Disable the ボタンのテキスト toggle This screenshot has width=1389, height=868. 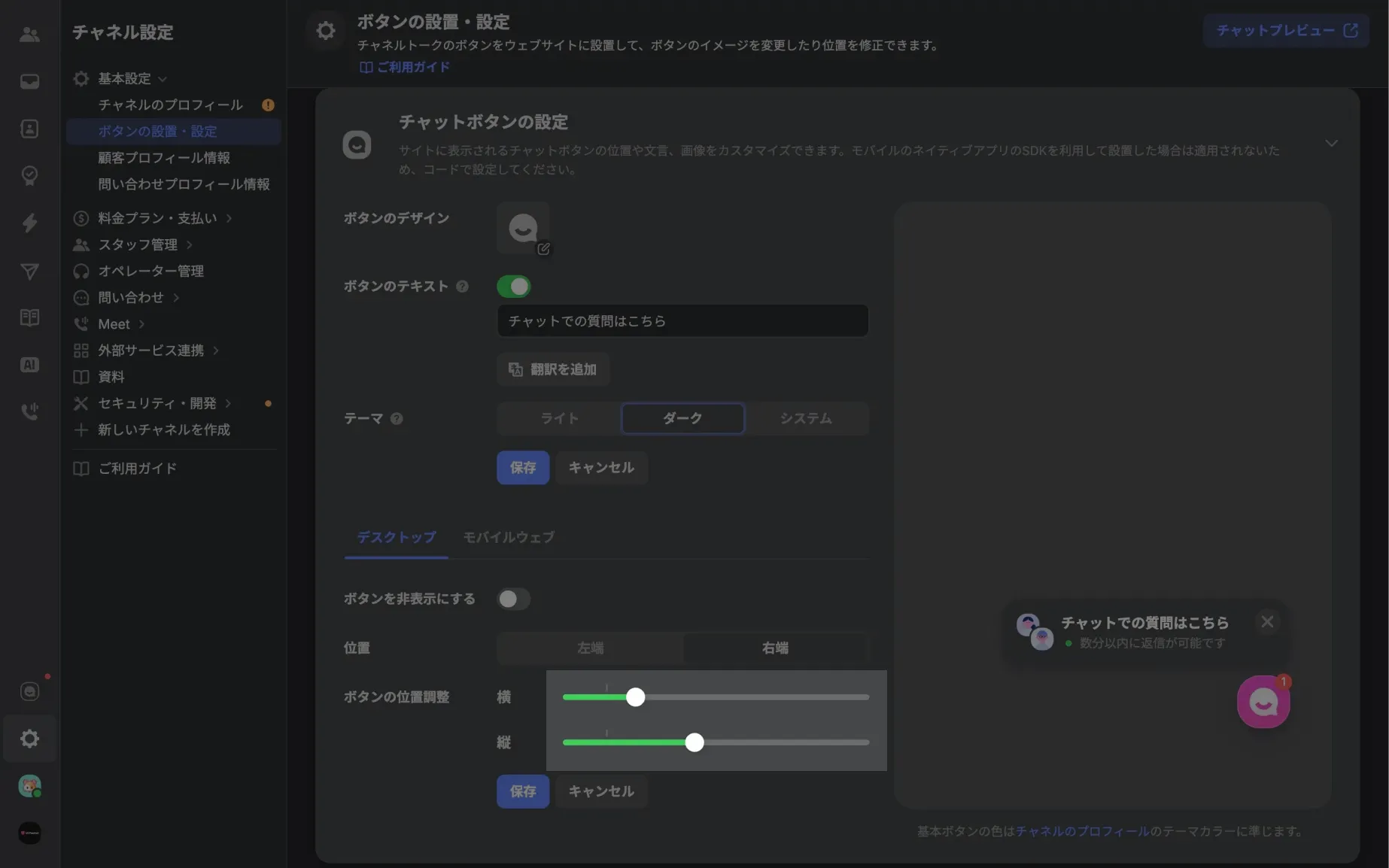click(514, 286)
